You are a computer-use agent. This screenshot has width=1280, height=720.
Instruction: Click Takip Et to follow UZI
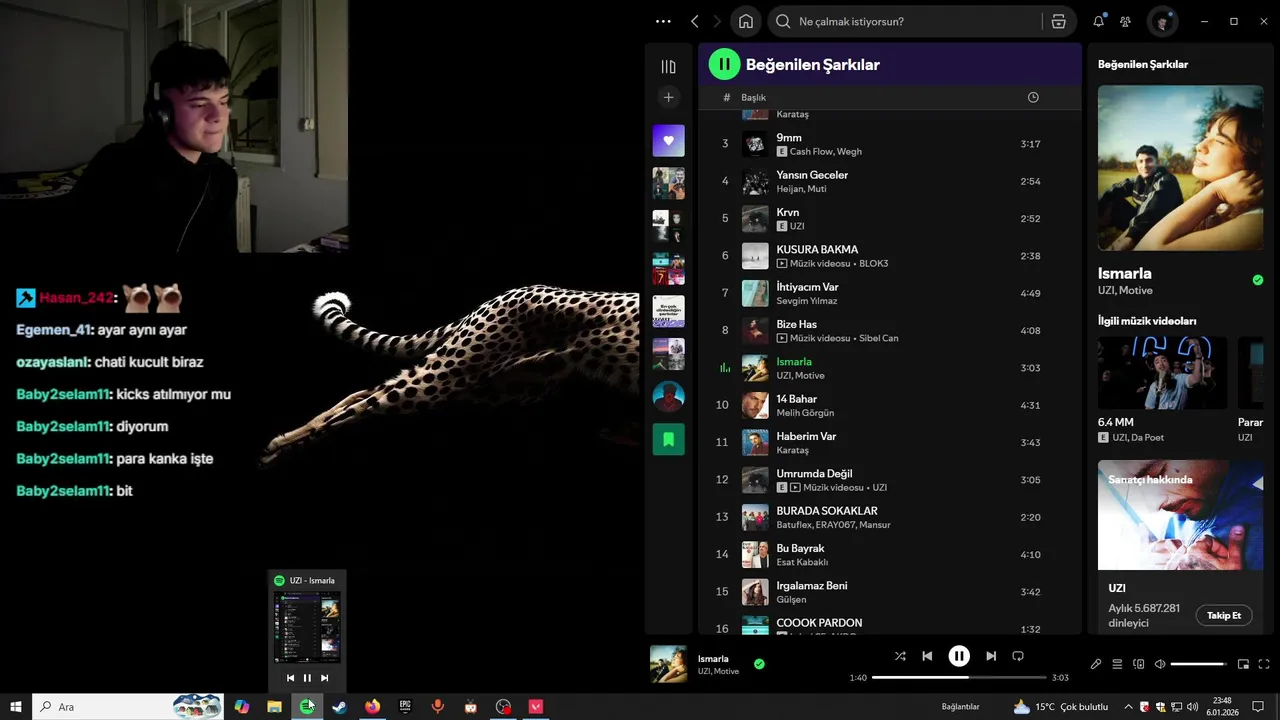coord(1224,615)
